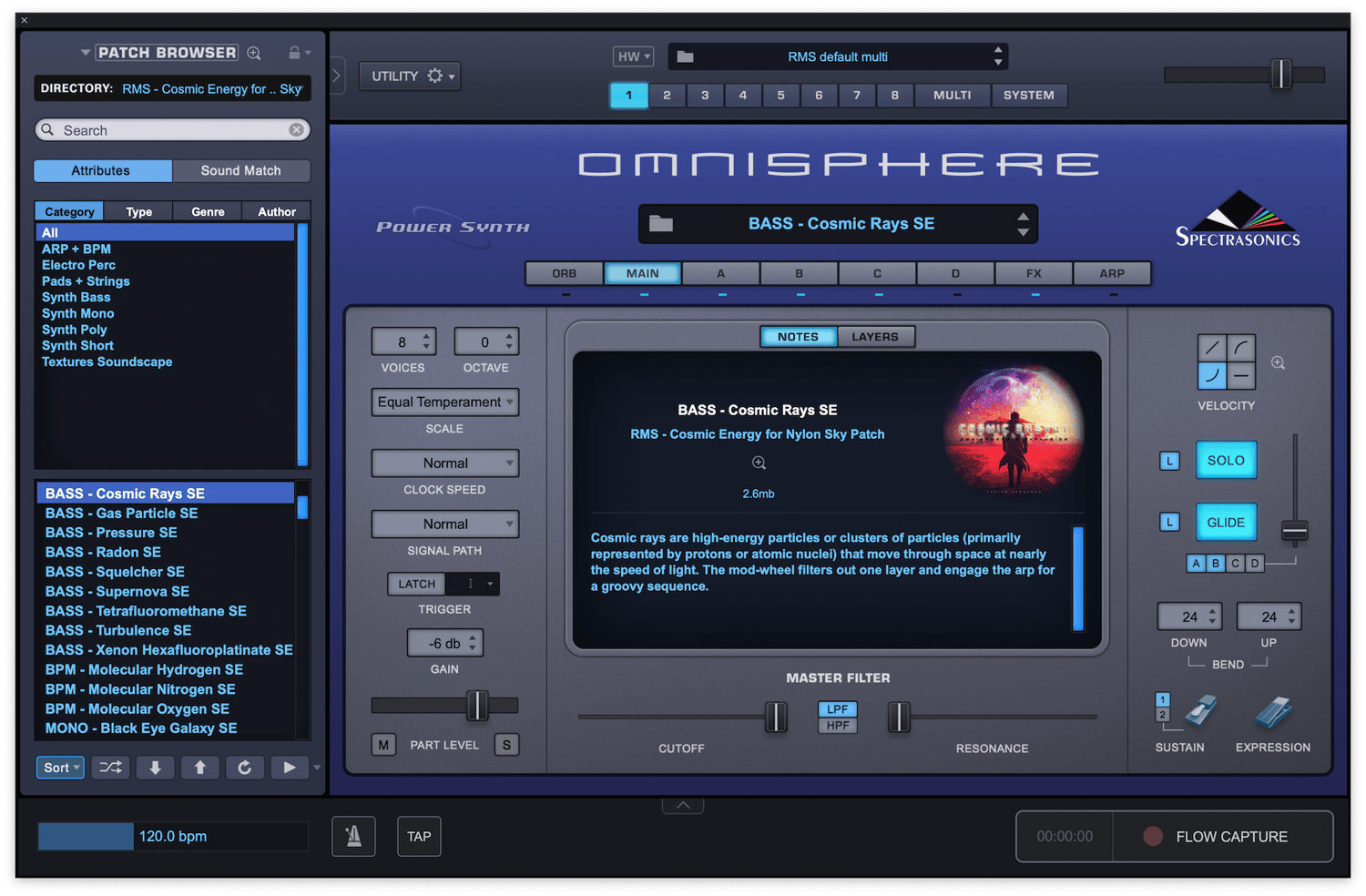Screen dimensions: 1366x896
Task: Select the Genre column tab
Action: (x=208, y=211)
